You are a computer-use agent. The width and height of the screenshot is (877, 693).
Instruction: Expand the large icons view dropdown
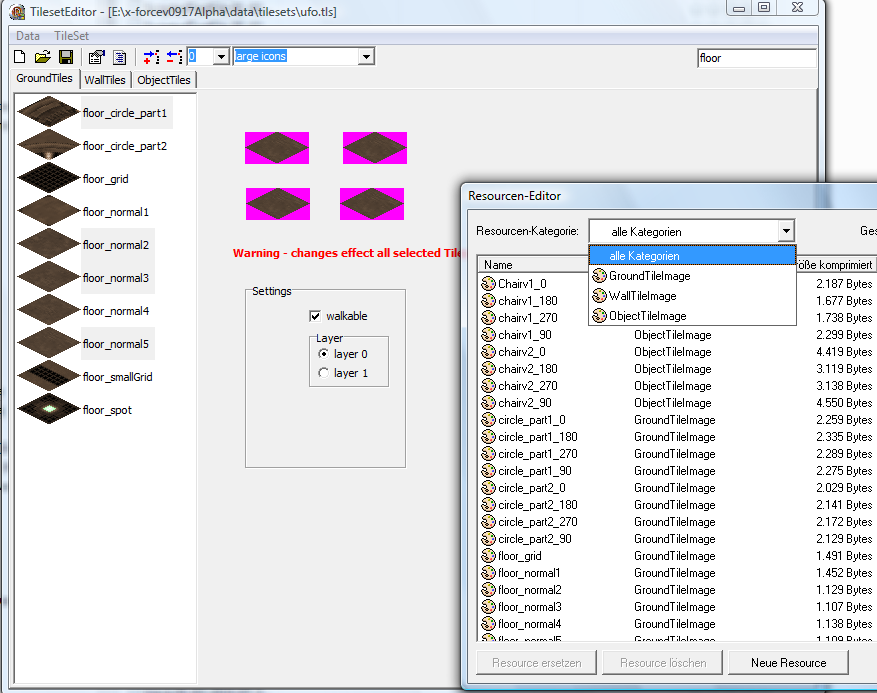366,57
